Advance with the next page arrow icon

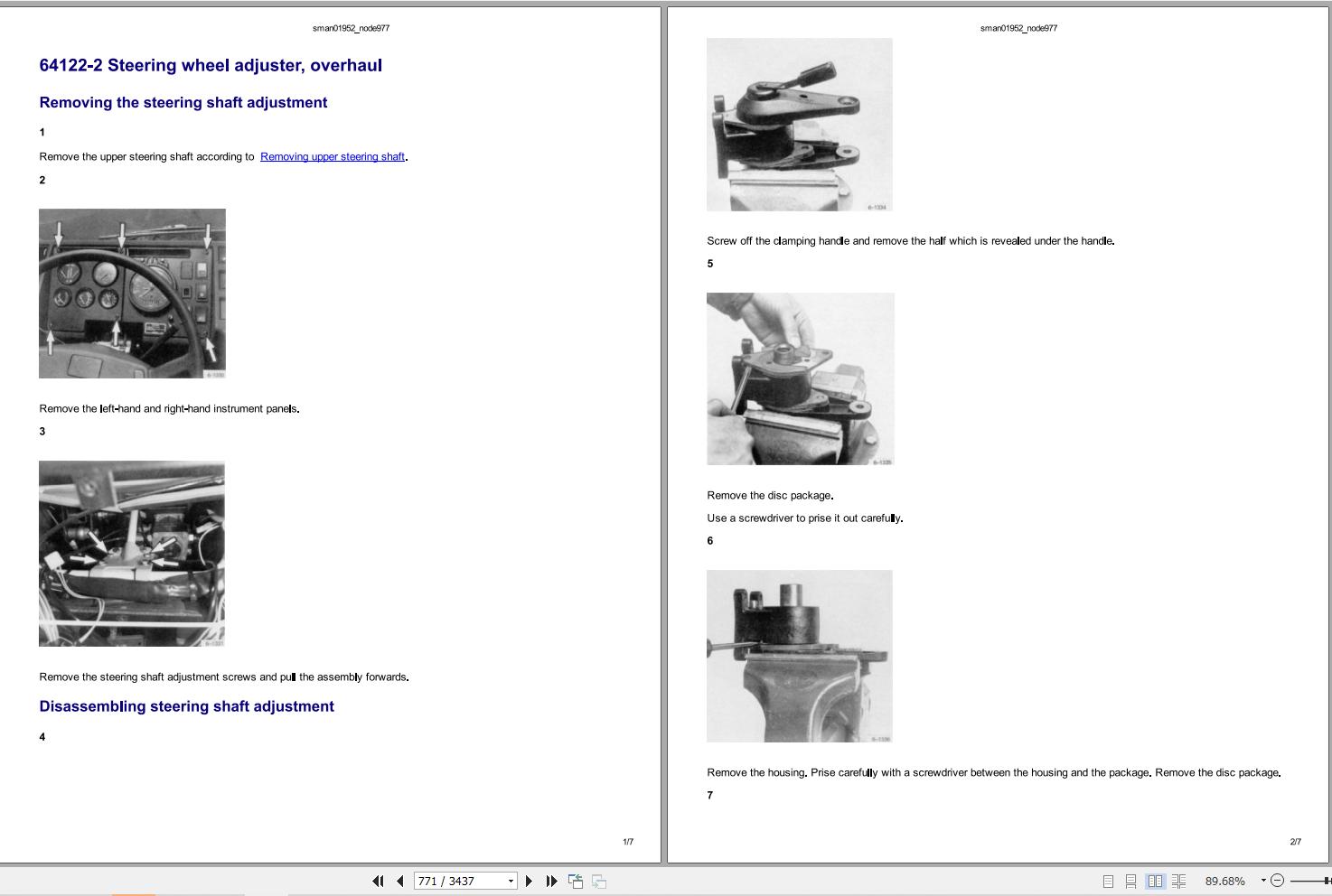click(x=529, y=881)
